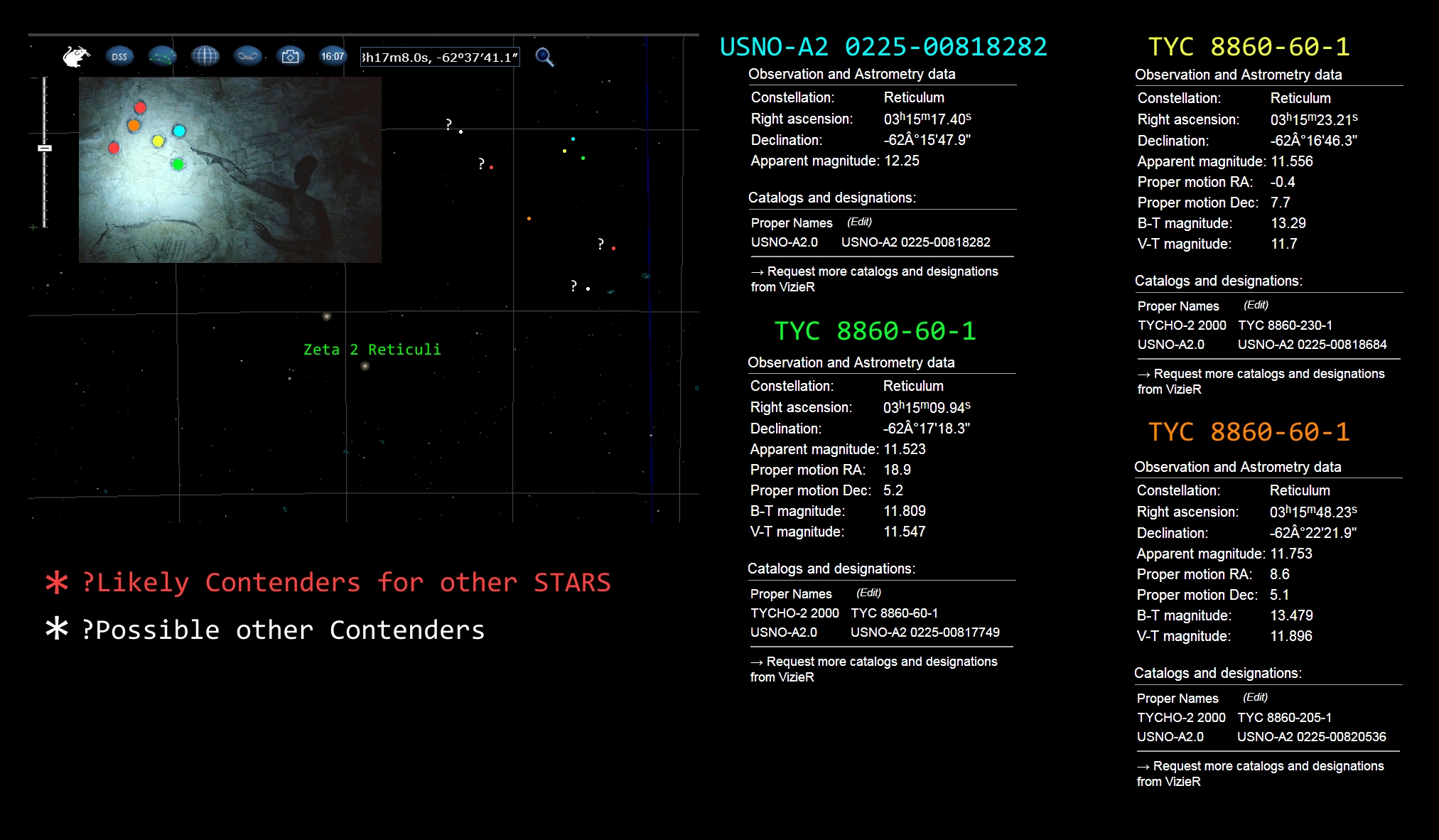Click the cyan dot on cave image

point(179,131)
